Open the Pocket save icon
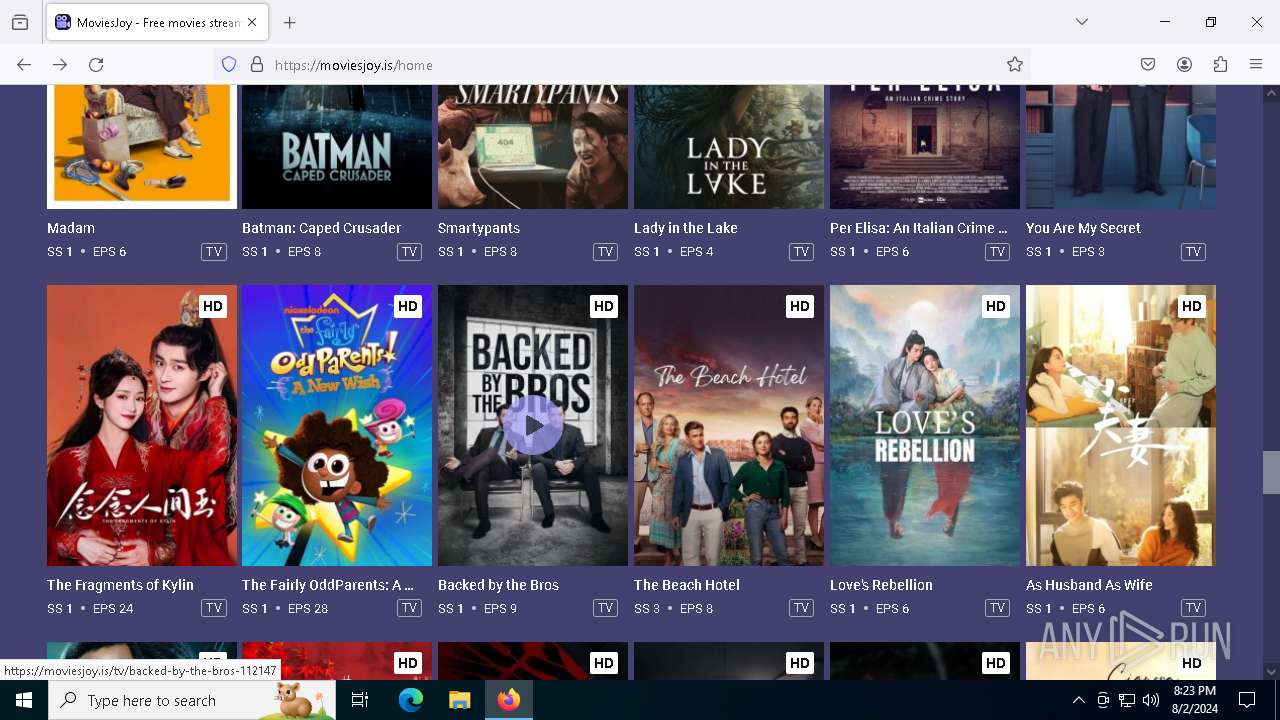This screenshot has width=1280, height=720. (x=1148, y=65)
